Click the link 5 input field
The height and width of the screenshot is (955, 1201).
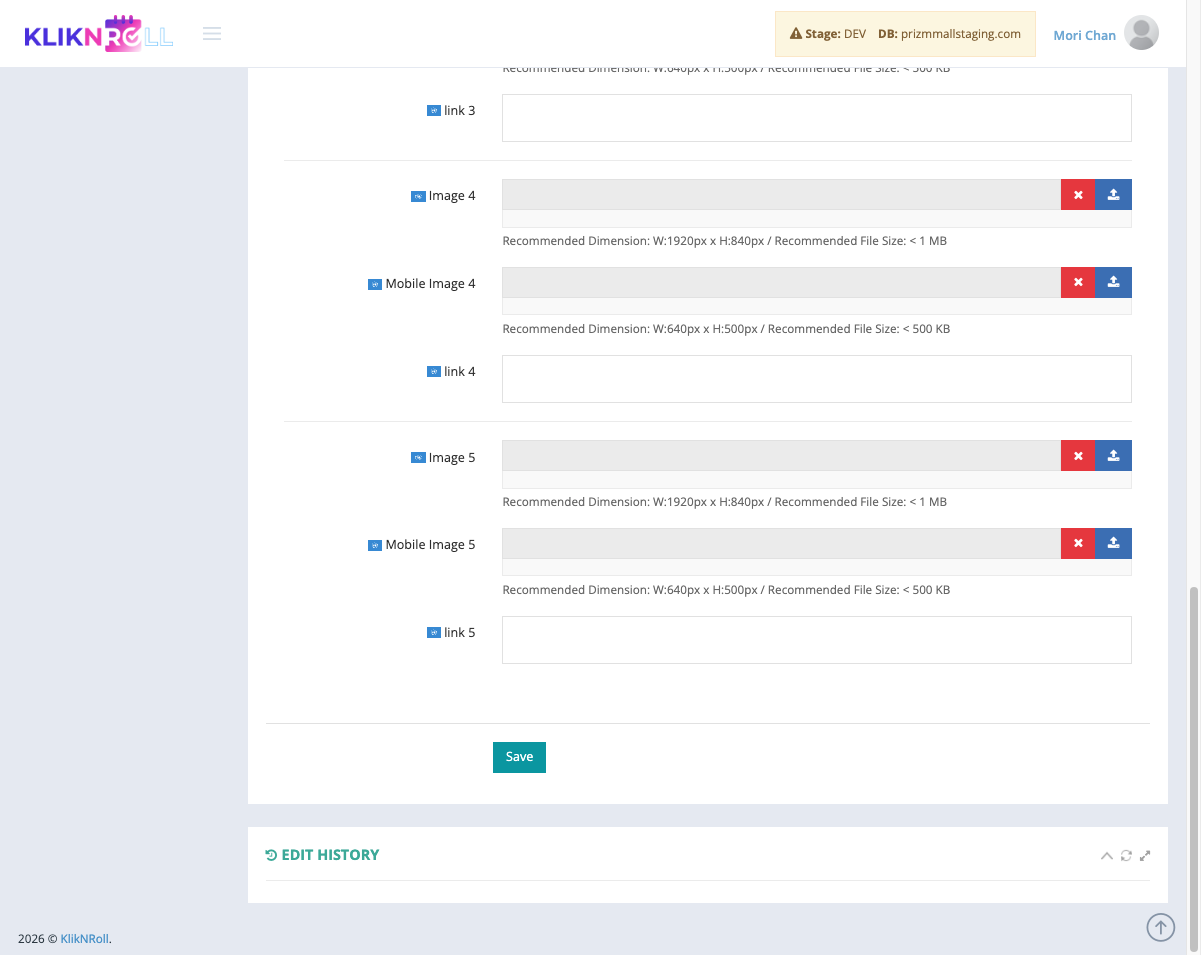(816, 640)
